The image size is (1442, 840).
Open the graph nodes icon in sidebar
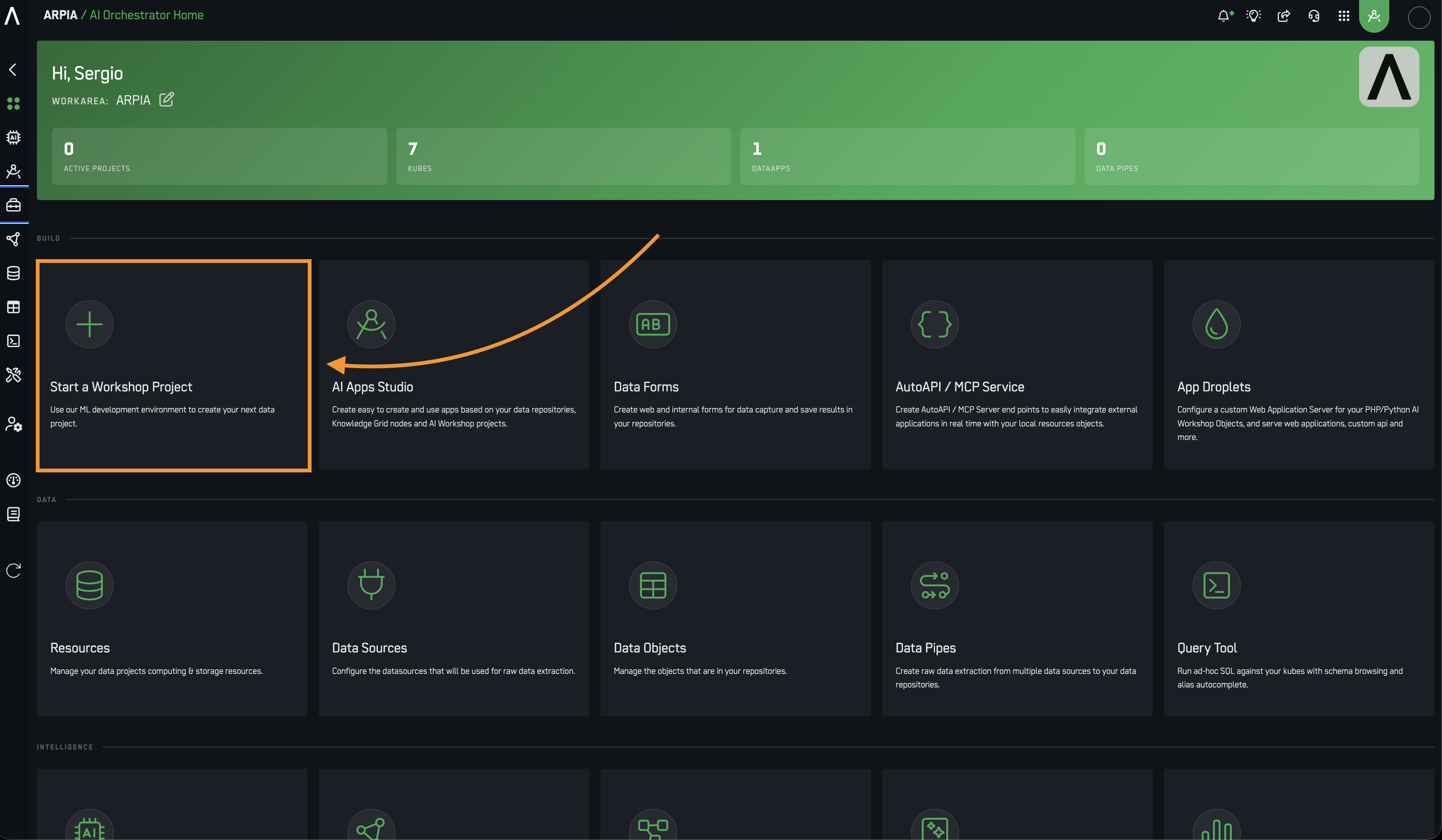pos(13,238)
